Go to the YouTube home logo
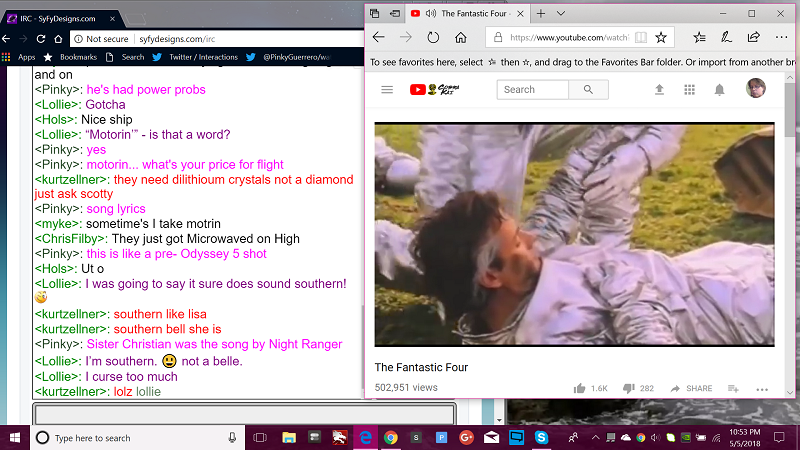 click(x=435, y=90)
